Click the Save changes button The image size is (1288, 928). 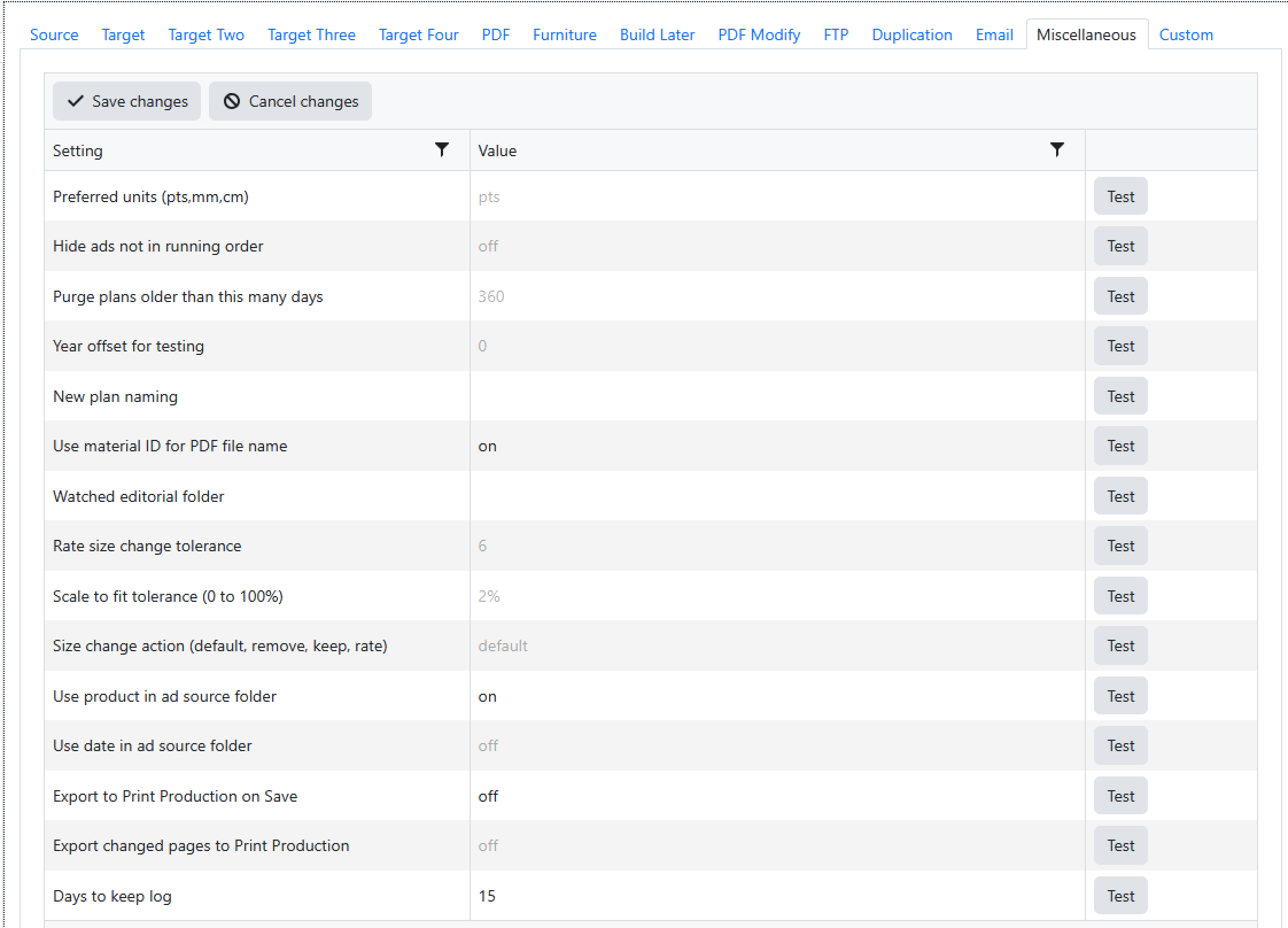click(x=127, y=102)
